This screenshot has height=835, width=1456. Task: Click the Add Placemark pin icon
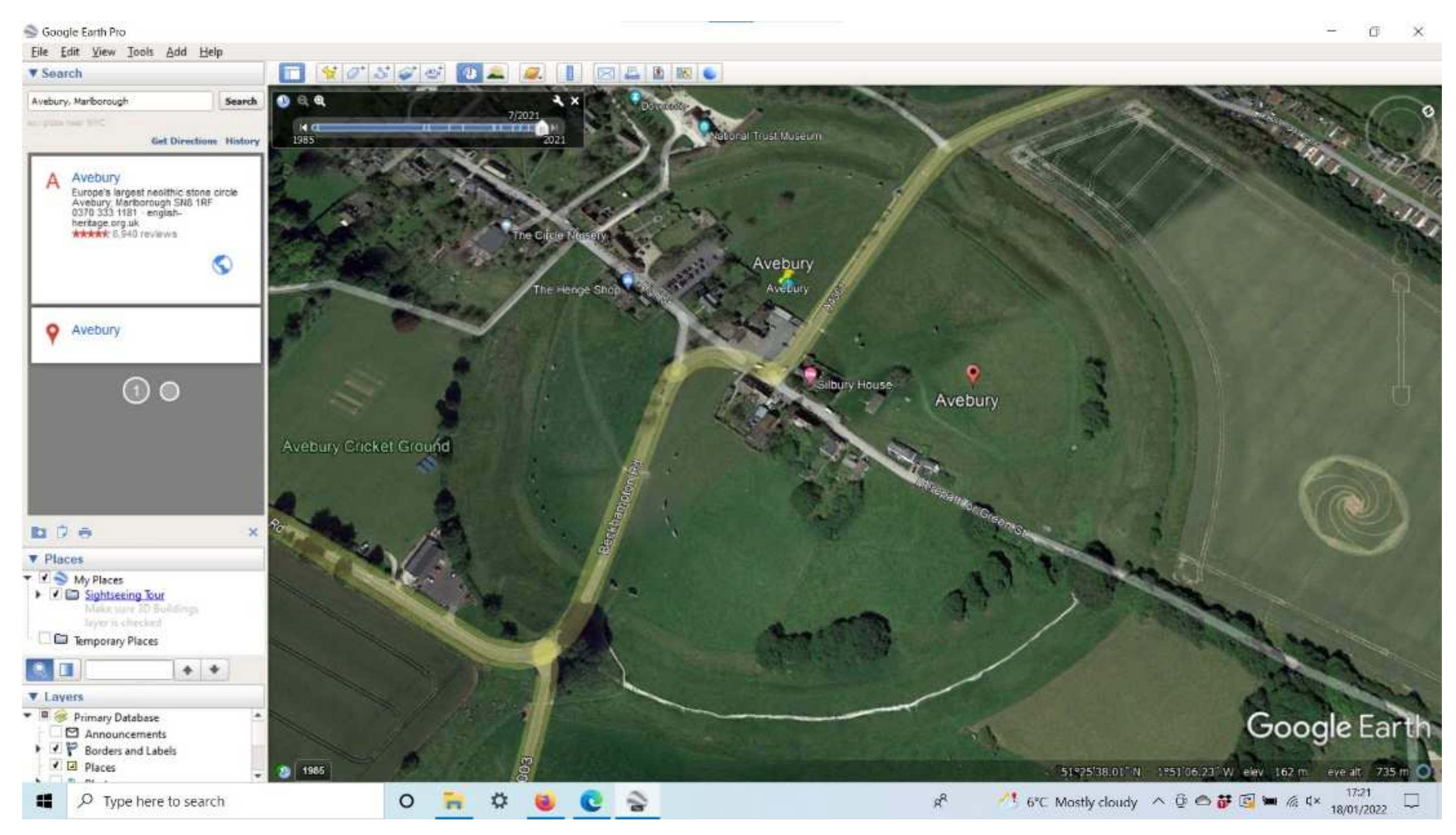tap(329, 73)
